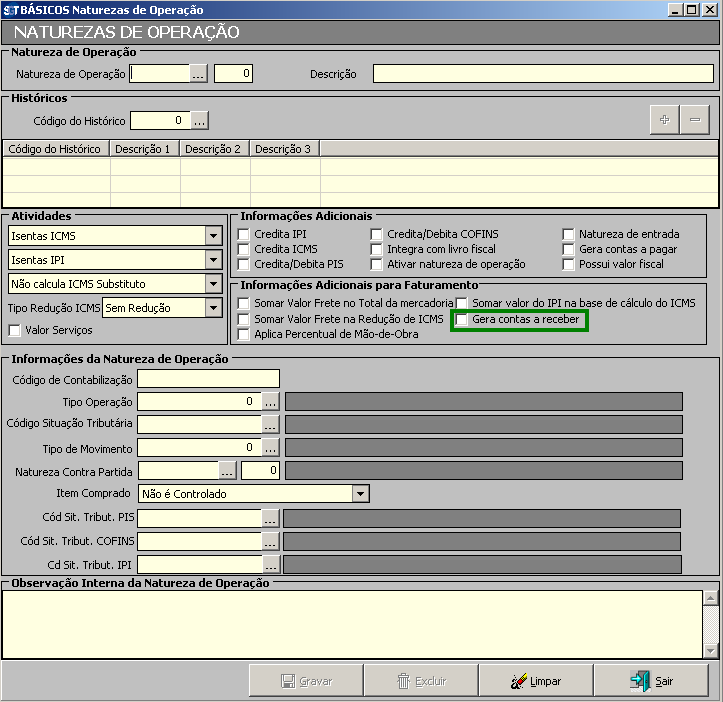Enable the Gera contas a receber checkbox
Image resolution: width=723 pixels, height=702 pixels.
(462, 319)
